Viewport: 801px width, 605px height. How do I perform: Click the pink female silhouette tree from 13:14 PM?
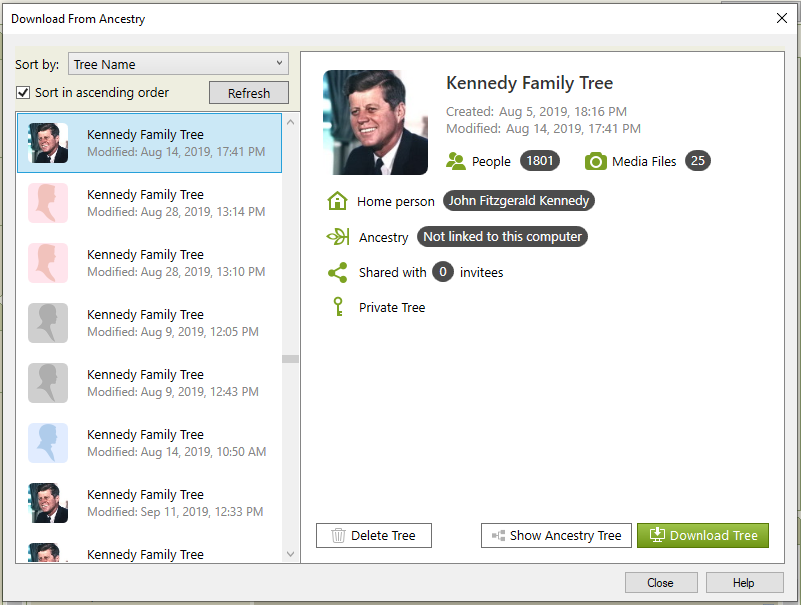48,203
